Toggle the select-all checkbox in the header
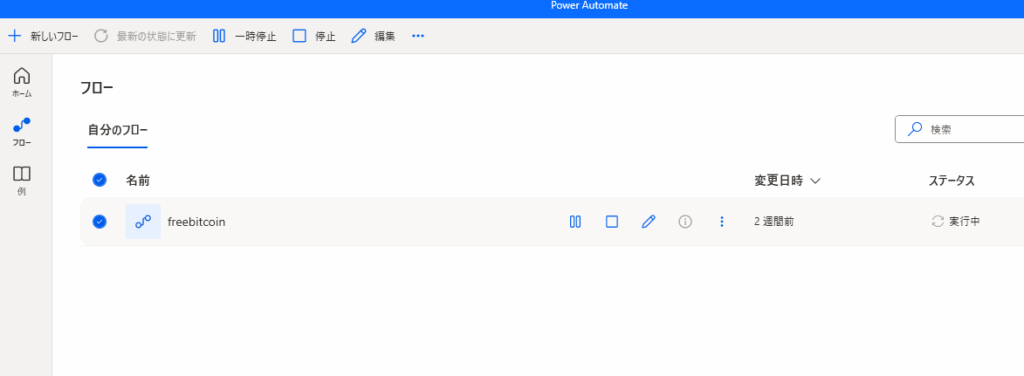Viewport: 1024px width, 376px height. 99,180
